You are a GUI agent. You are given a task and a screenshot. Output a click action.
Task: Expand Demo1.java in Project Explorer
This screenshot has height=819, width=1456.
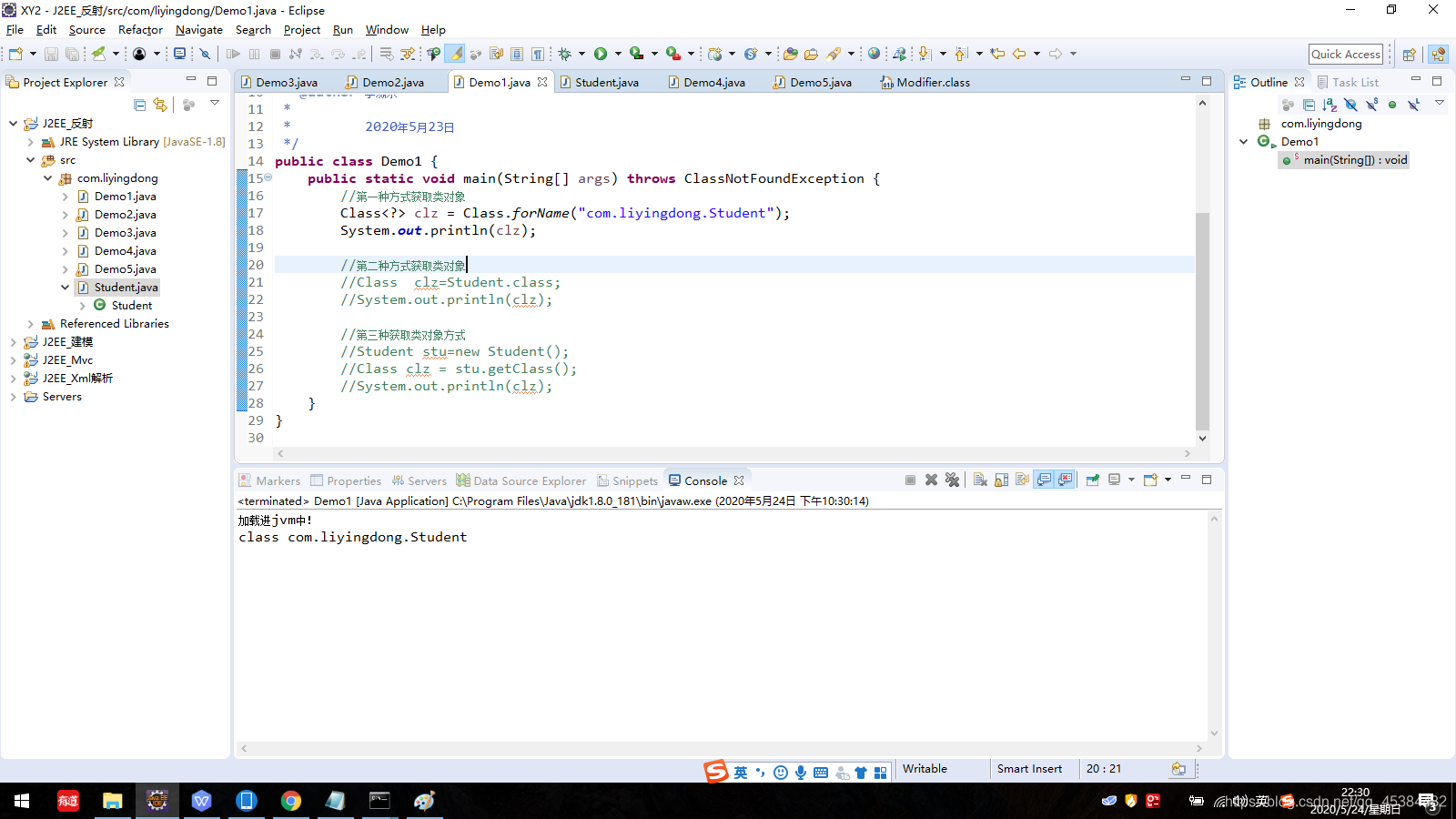coord(65,196)
